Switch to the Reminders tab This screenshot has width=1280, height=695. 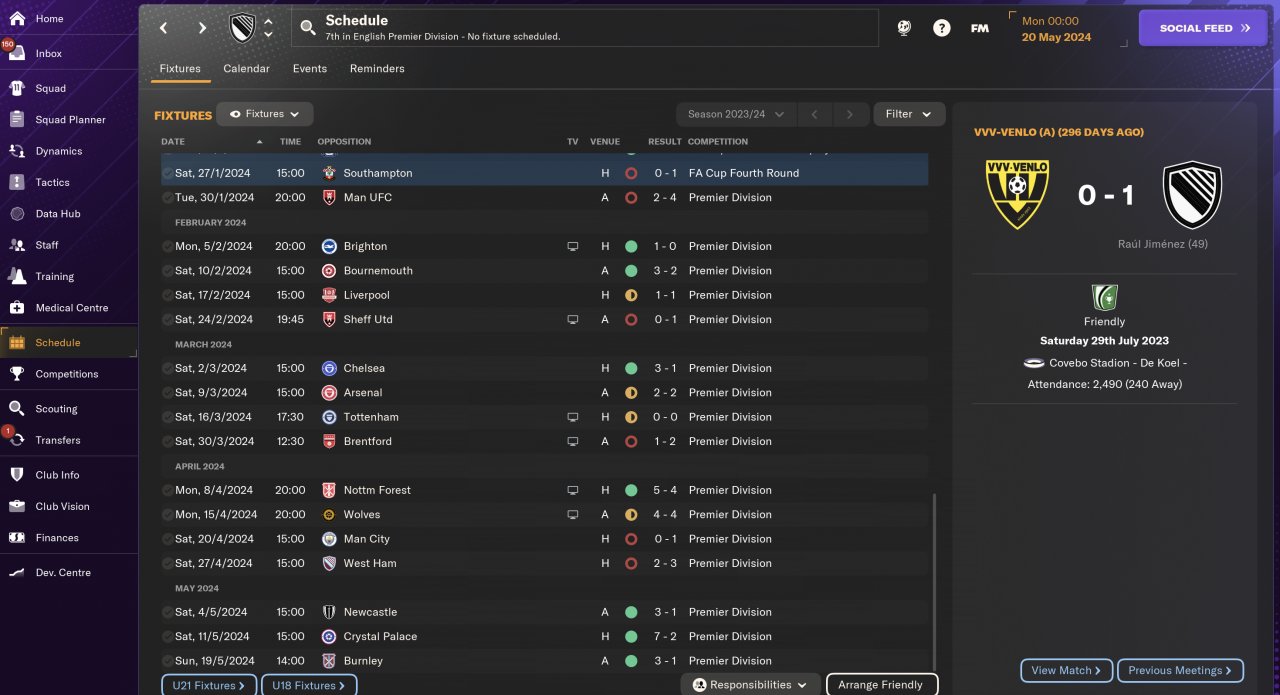(x=377, y=69)
